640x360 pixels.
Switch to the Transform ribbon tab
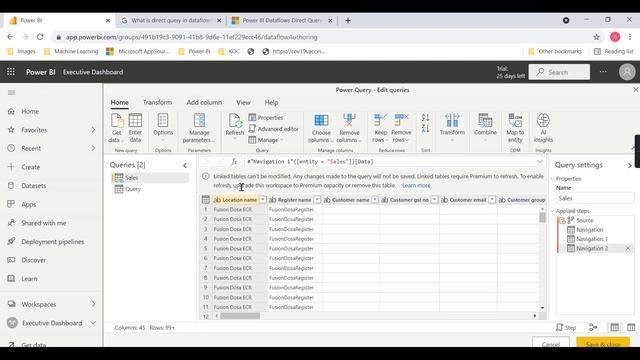(157, 102)
